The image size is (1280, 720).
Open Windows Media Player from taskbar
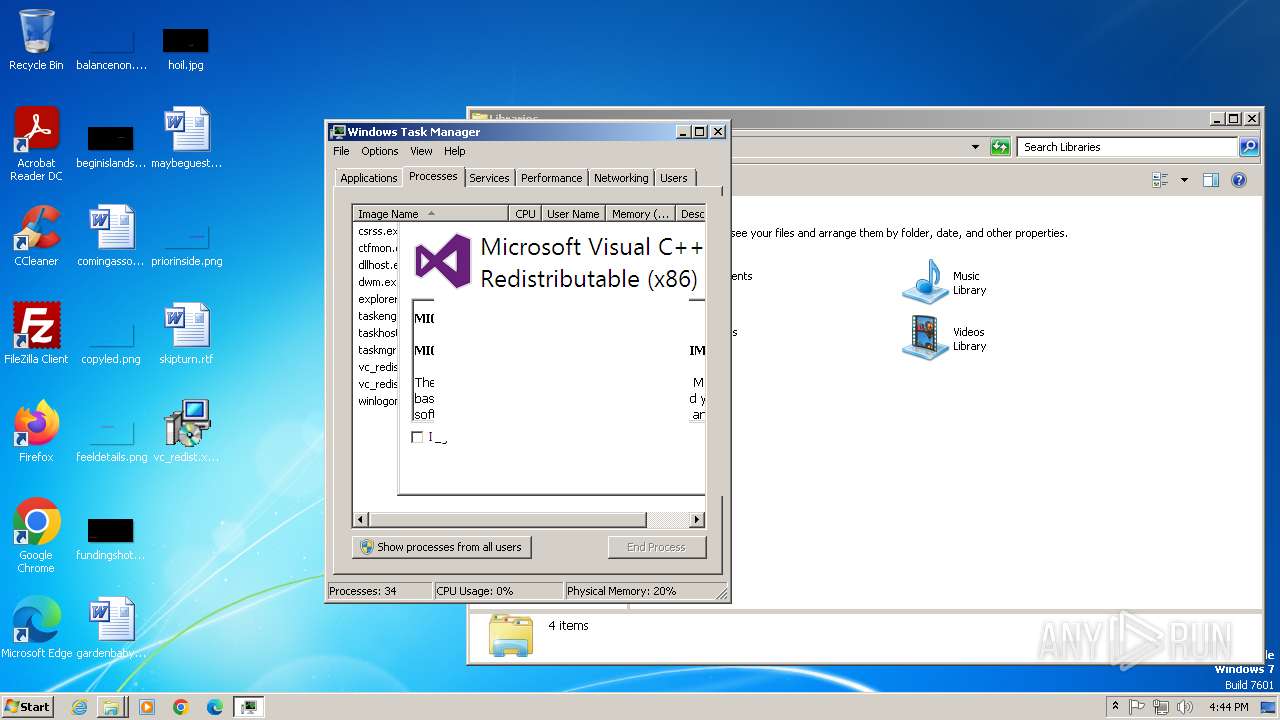click(x=147, y=707)
